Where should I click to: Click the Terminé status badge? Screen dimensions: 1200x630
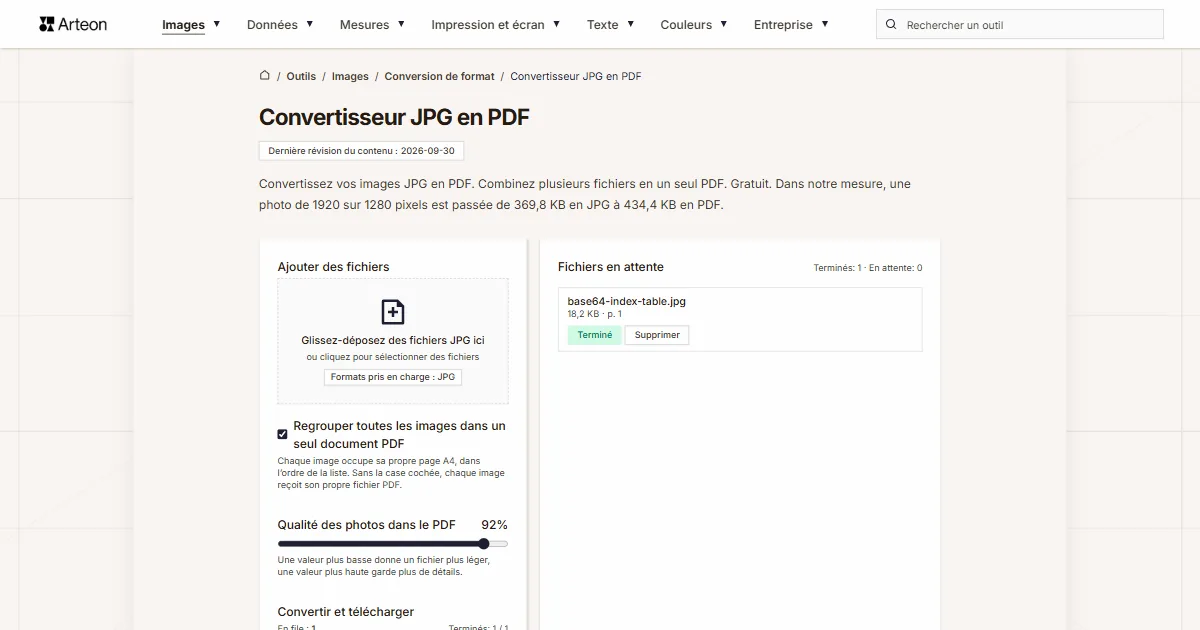coord(595,335)
